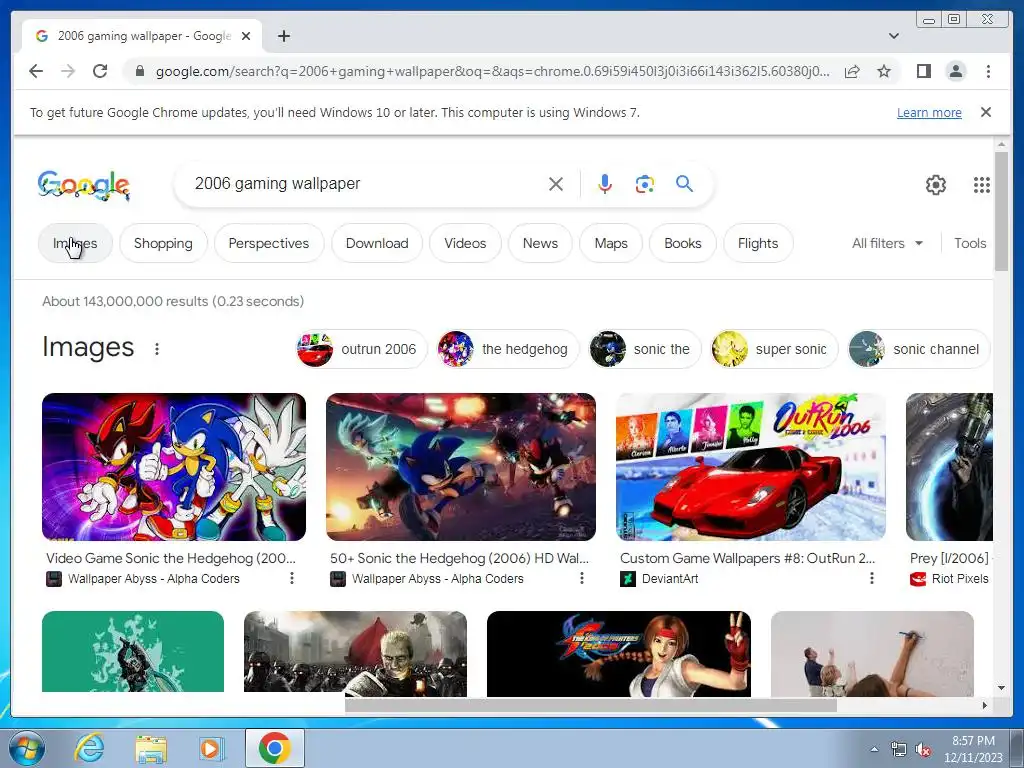This screenshot has width=1024, height=768.
Task: Open Windows Media Player from the taskbar
Action: point(210,748)
